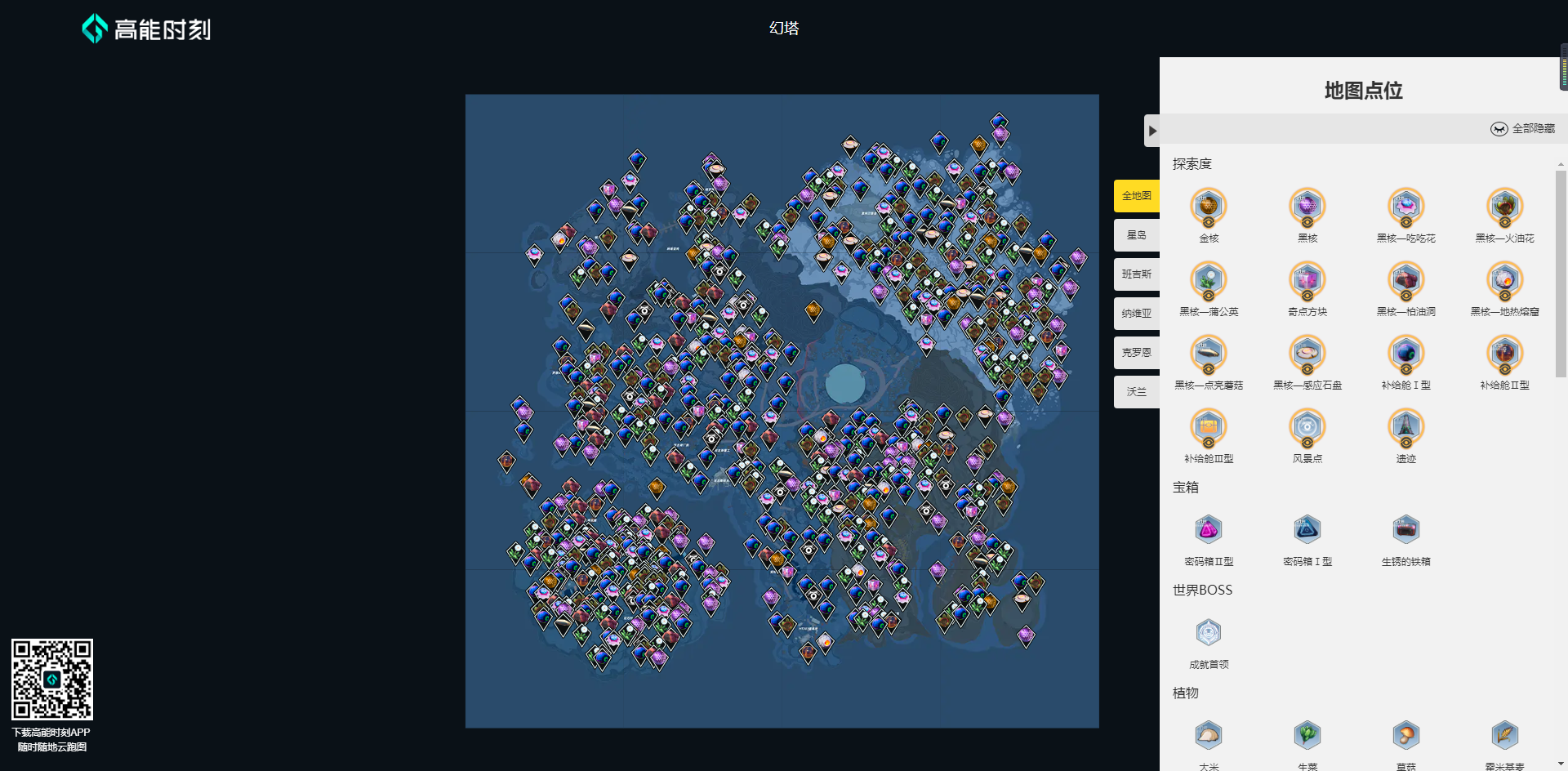Click the marker panel vertical scrollbar thumb
The image size is (1568, 771).
[x=1561, y=274]
